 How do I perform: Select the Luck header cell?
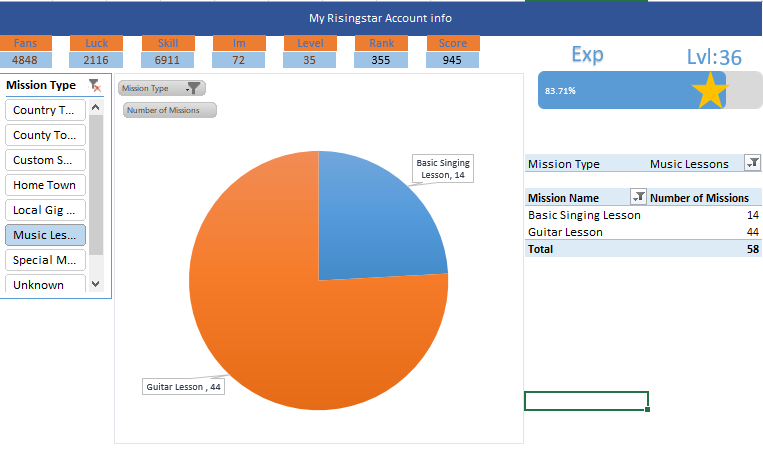point(96,43)
